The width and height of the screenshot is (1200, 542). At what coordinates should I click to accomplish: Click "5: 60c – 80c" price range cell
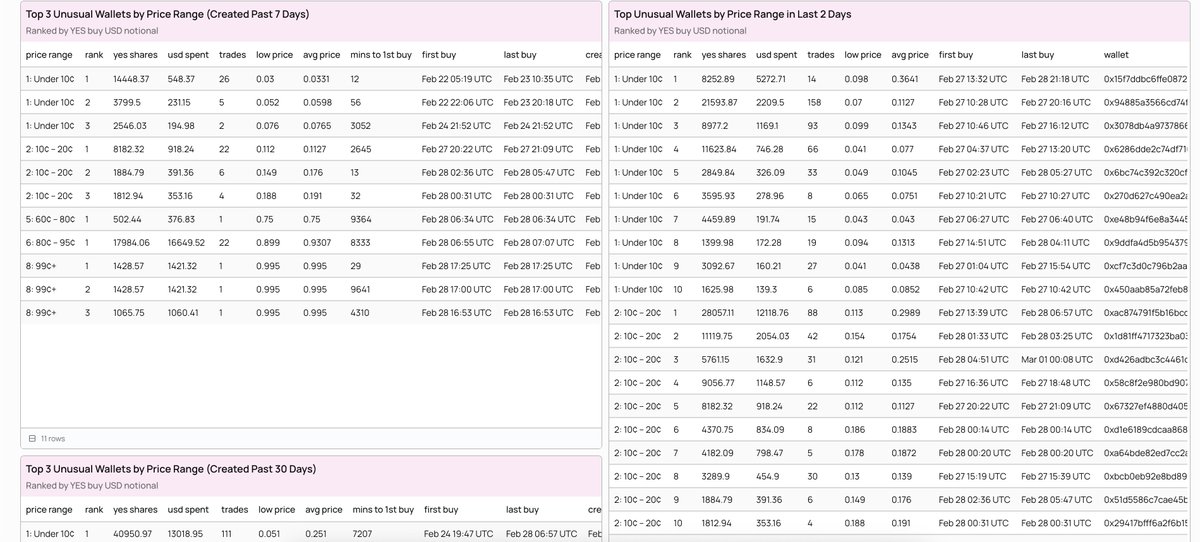coord(49,219)
